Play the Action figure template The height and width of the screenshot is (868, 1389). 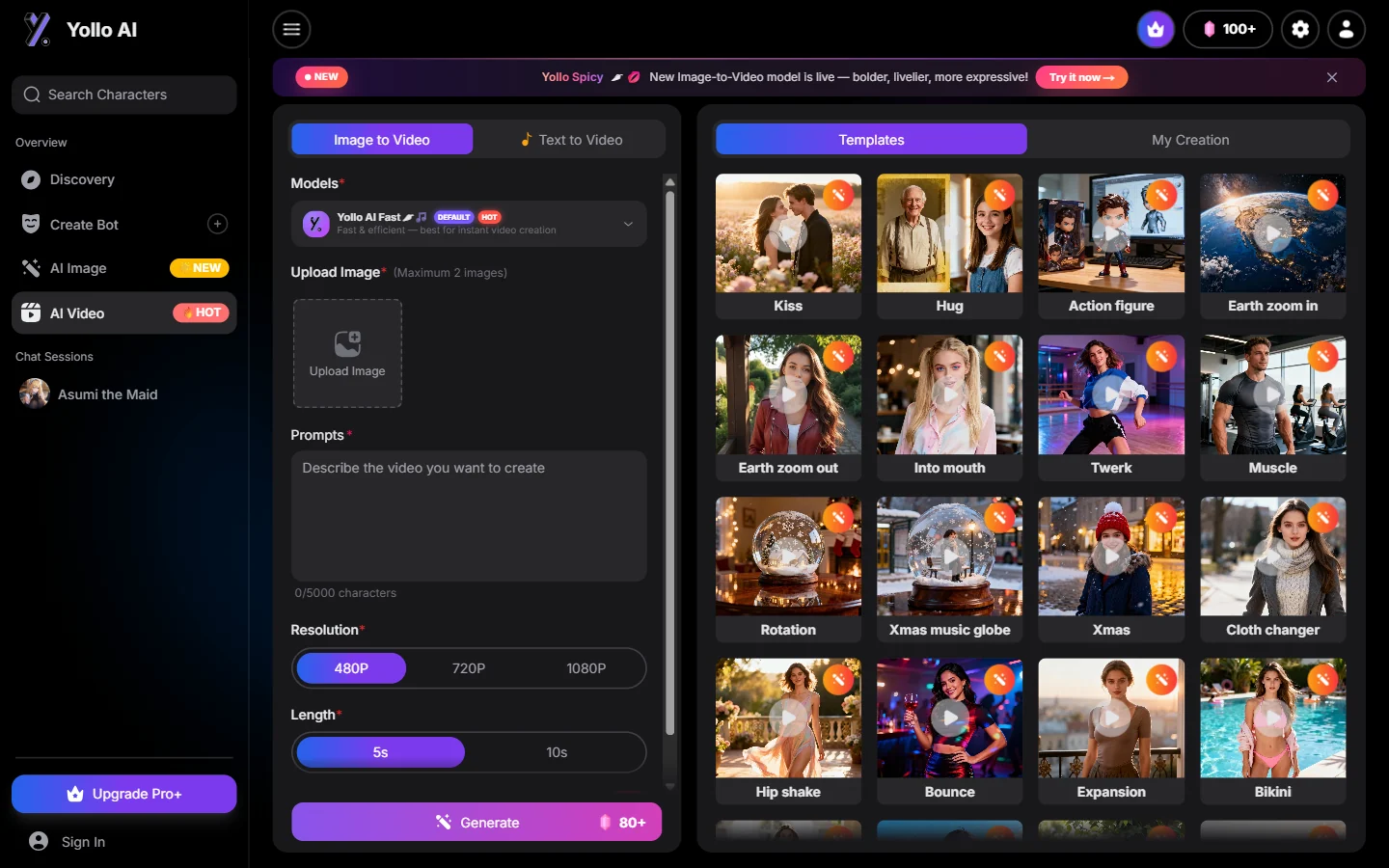(x=1111, y=233)
